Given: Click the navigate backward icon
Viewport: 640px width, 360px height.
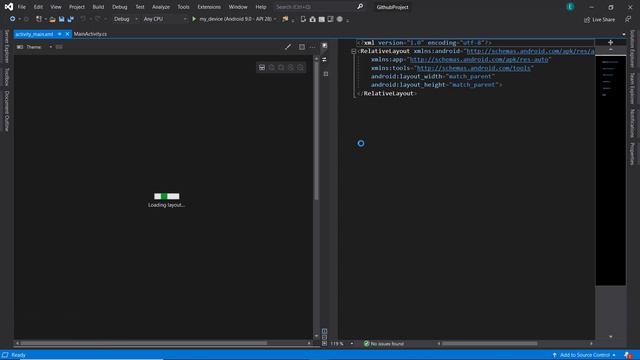Looking at the screenshot, I should pyautogui.click(x=13, y=19).
